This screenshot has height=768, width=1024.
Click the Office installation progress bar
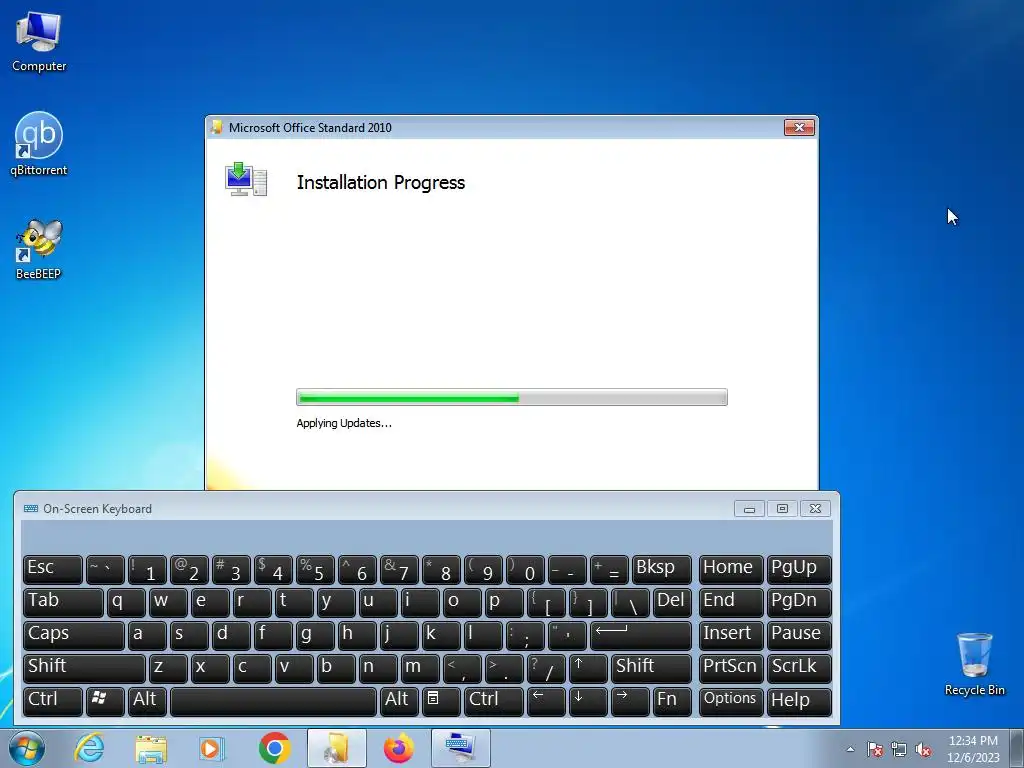tap(511, 397)
